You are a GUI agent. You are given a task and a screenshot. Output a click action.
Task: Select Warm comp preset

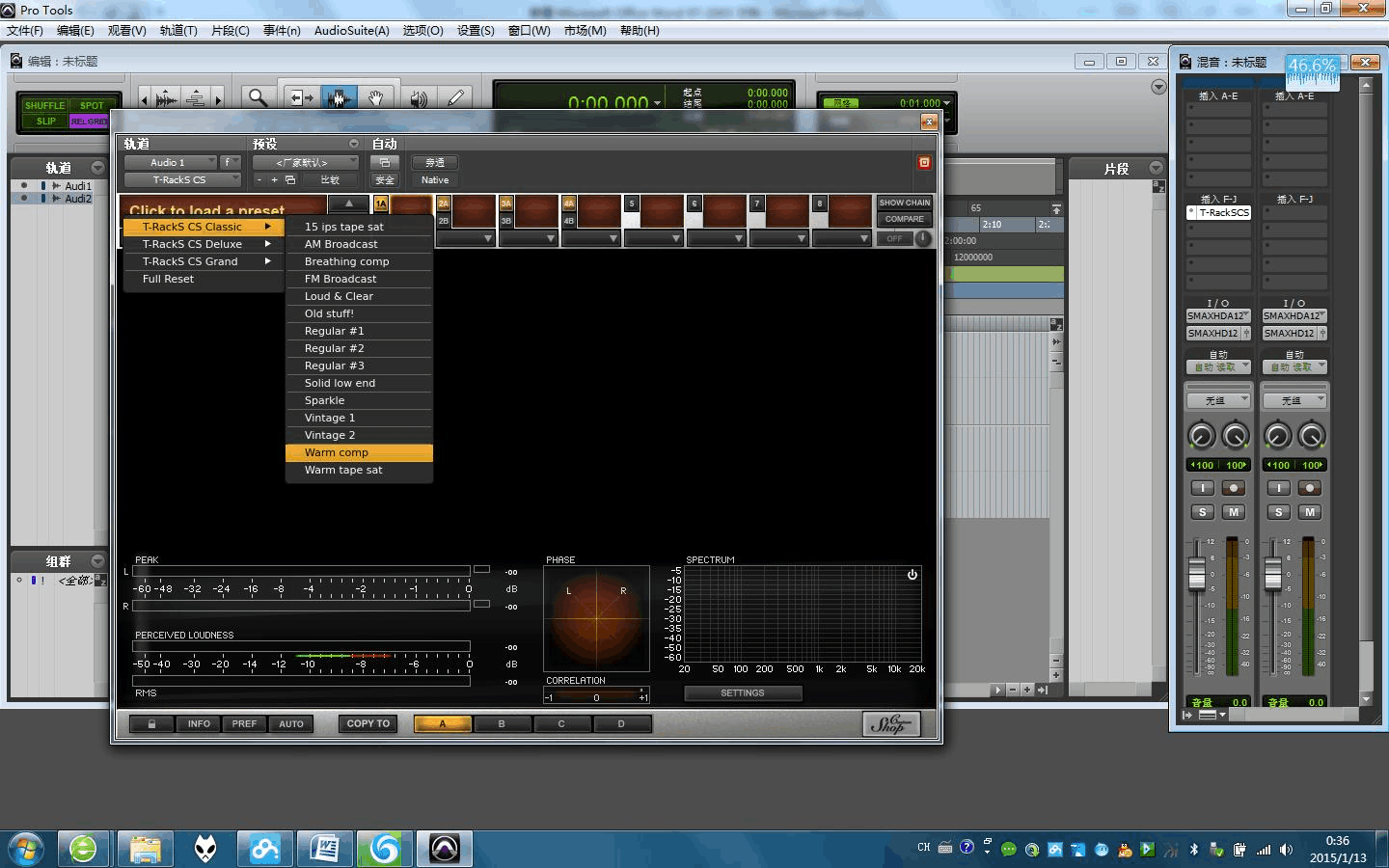(x=359, y=453)
